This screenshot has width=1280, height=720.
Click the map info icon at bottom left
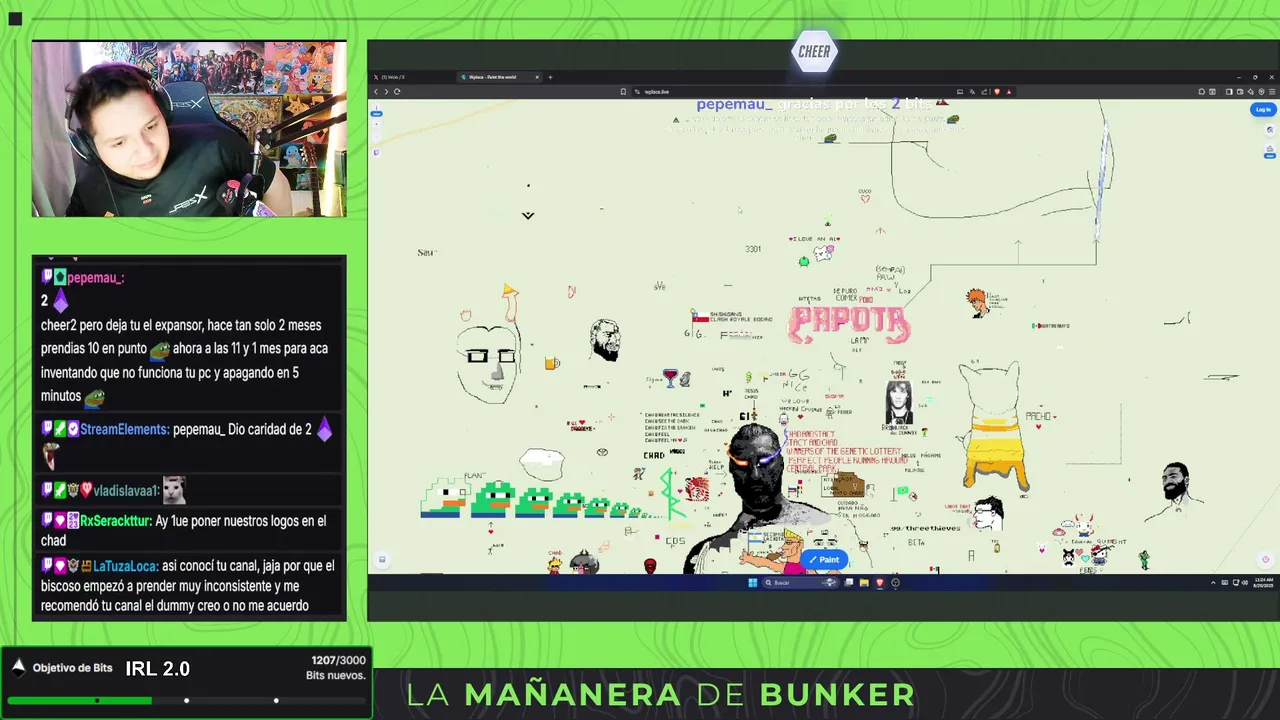tap(381, 560)
